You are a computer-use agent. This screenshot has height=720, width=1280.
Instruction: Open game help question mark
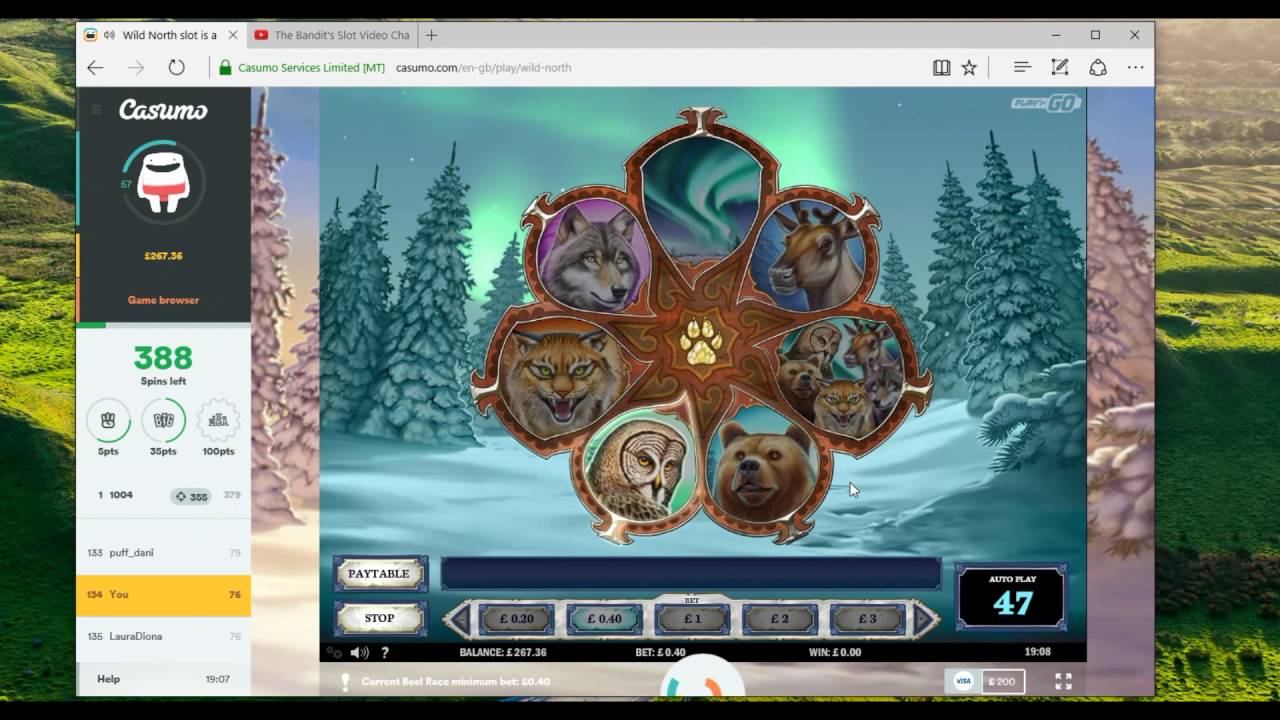[384, 652]
